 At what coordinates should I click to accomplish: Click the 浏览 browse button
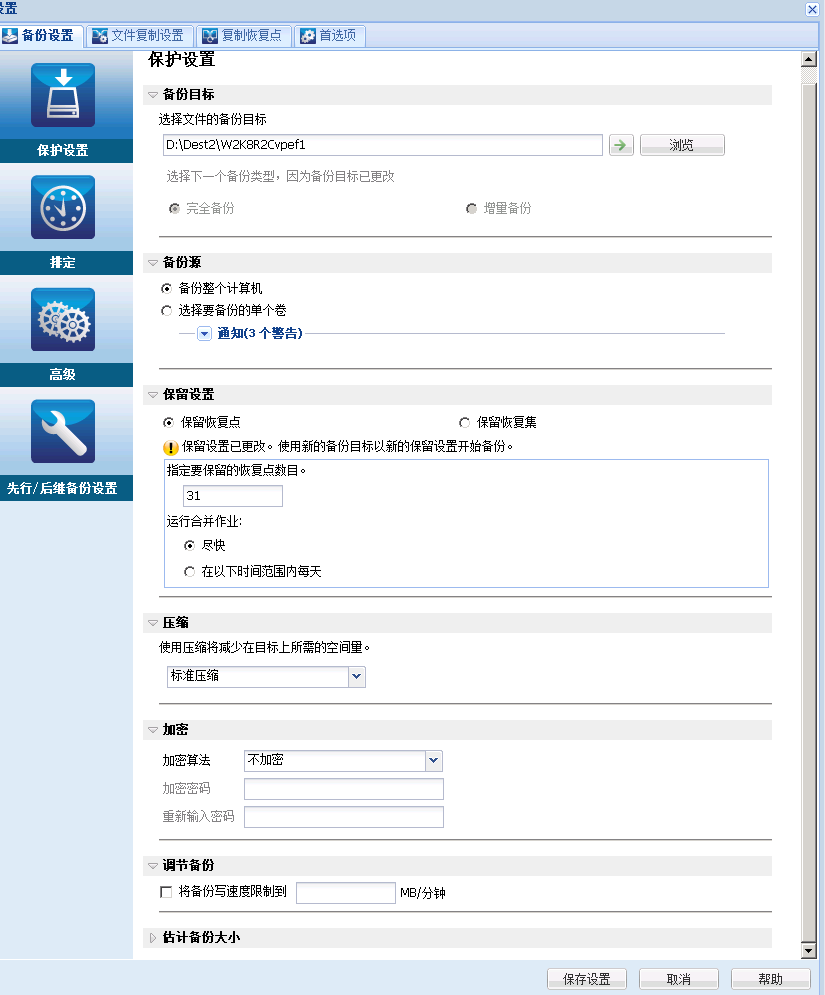pos(682,144)
